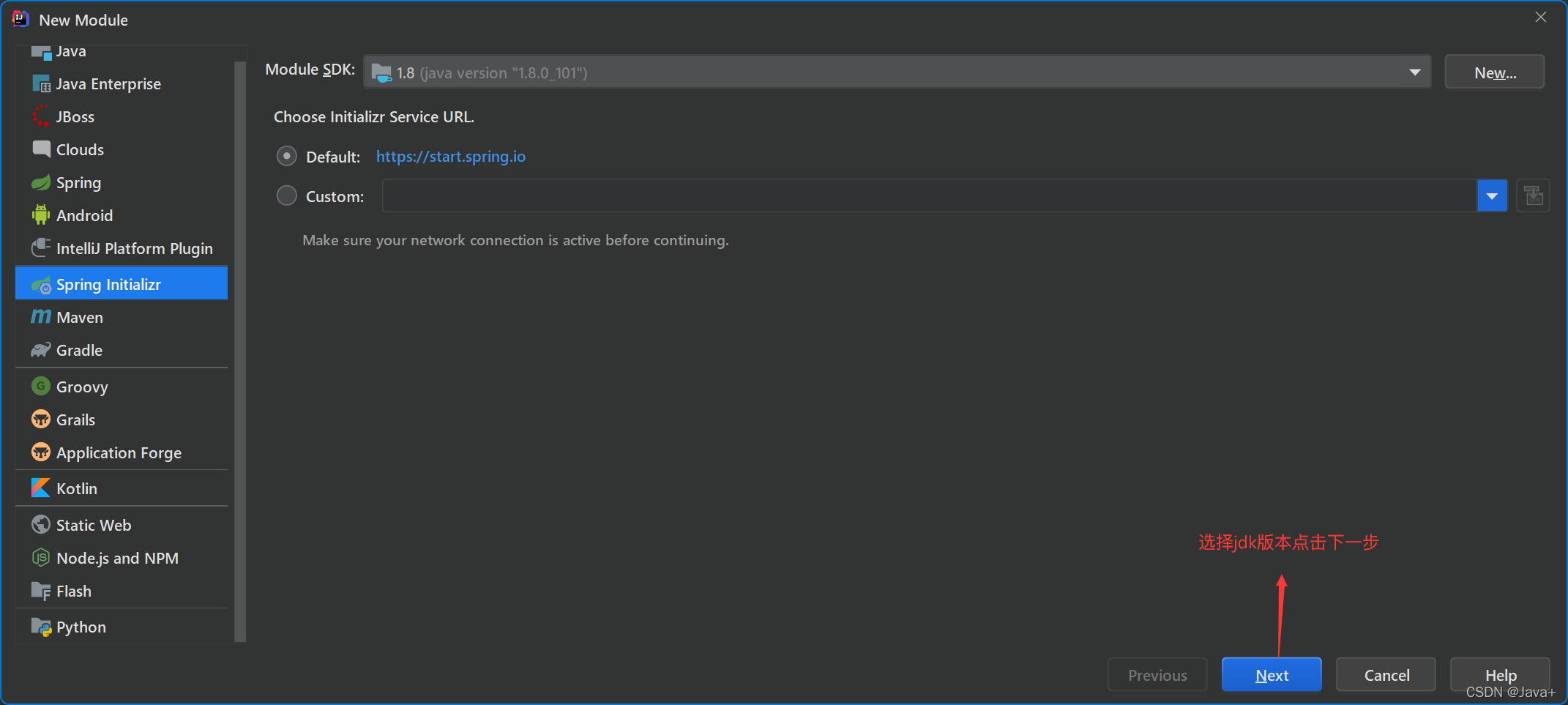Click the JBoss red dotted icon
Viewport: 1568px width, 705px height.
click(41, 116)
